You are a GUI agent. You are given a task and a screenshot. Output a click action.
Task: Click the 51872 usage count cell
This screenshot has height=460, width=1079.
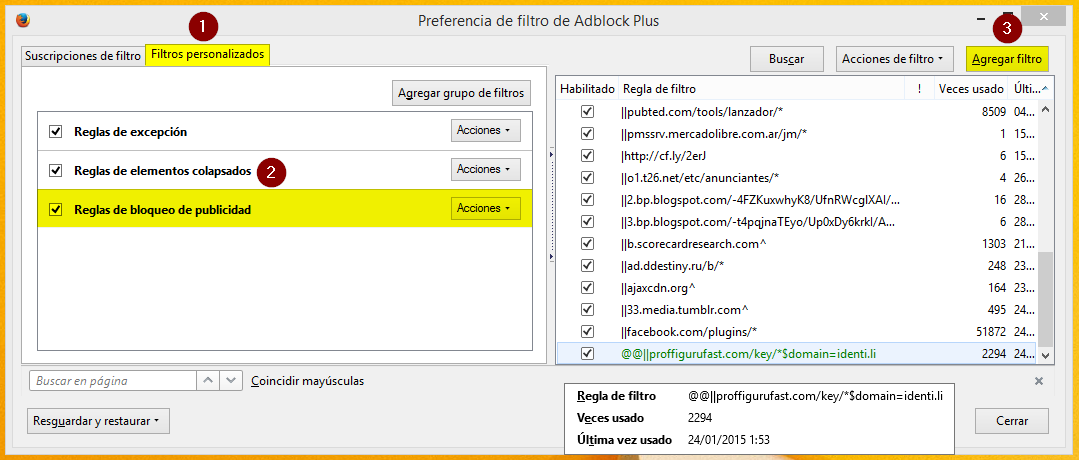coord(992,331)
